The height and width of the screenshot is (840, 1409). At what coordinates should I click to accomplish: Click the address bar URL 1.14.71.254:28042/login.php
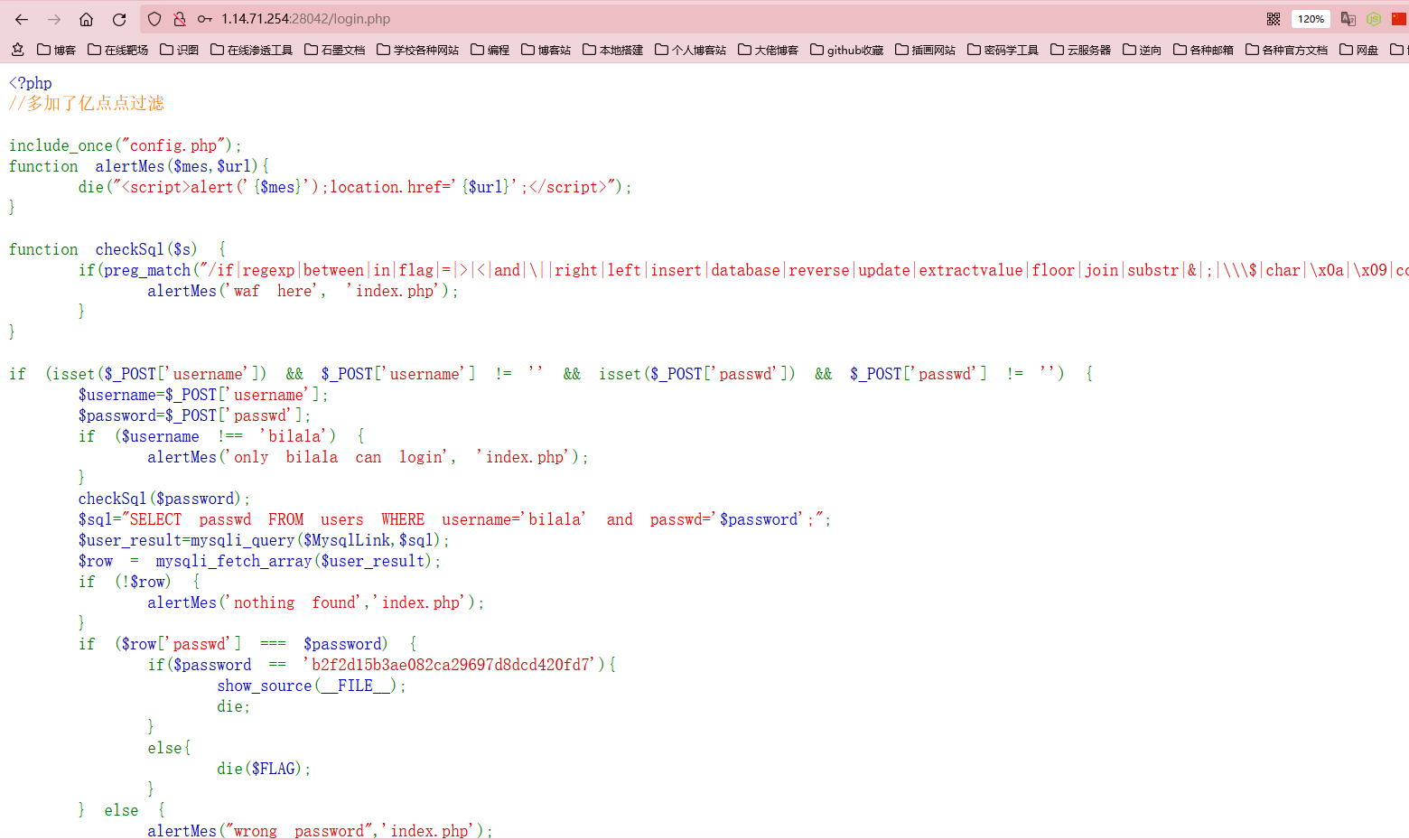pyautogui.click(x=306, y=19)
